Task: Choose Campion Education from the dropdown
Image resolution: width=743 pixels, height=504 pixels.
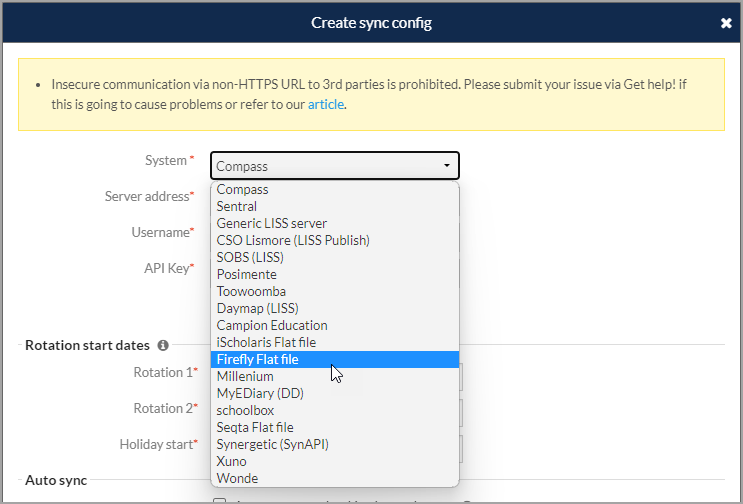Action: [x=272, y=325]
